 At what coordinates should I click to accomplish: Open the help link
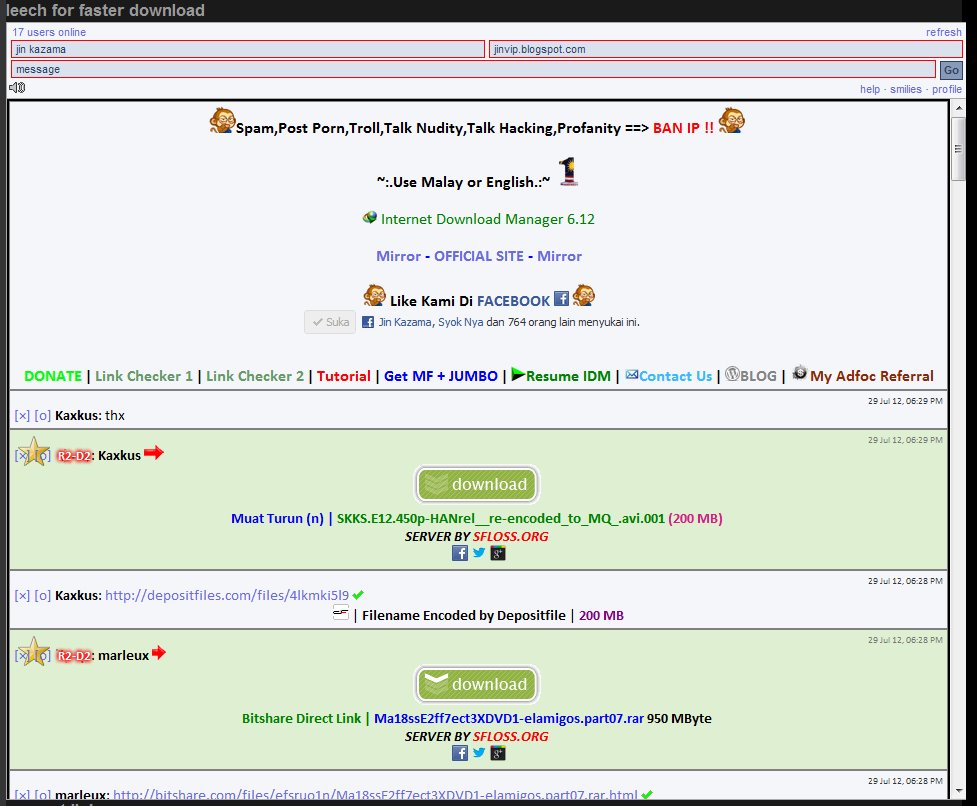pyautogui.click(x=870, y=89)
